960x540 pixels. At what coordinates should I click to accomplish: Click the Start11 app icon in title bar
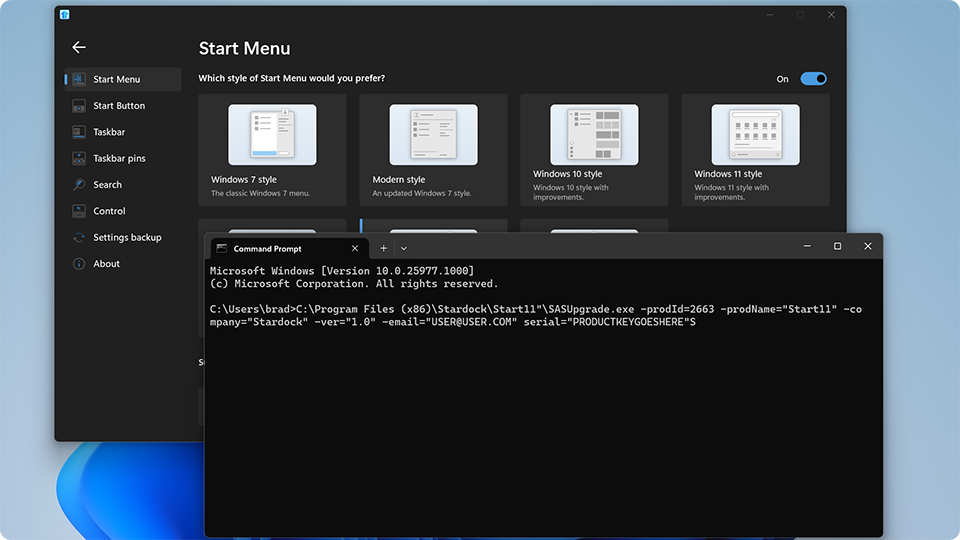(x=64, y=15)
